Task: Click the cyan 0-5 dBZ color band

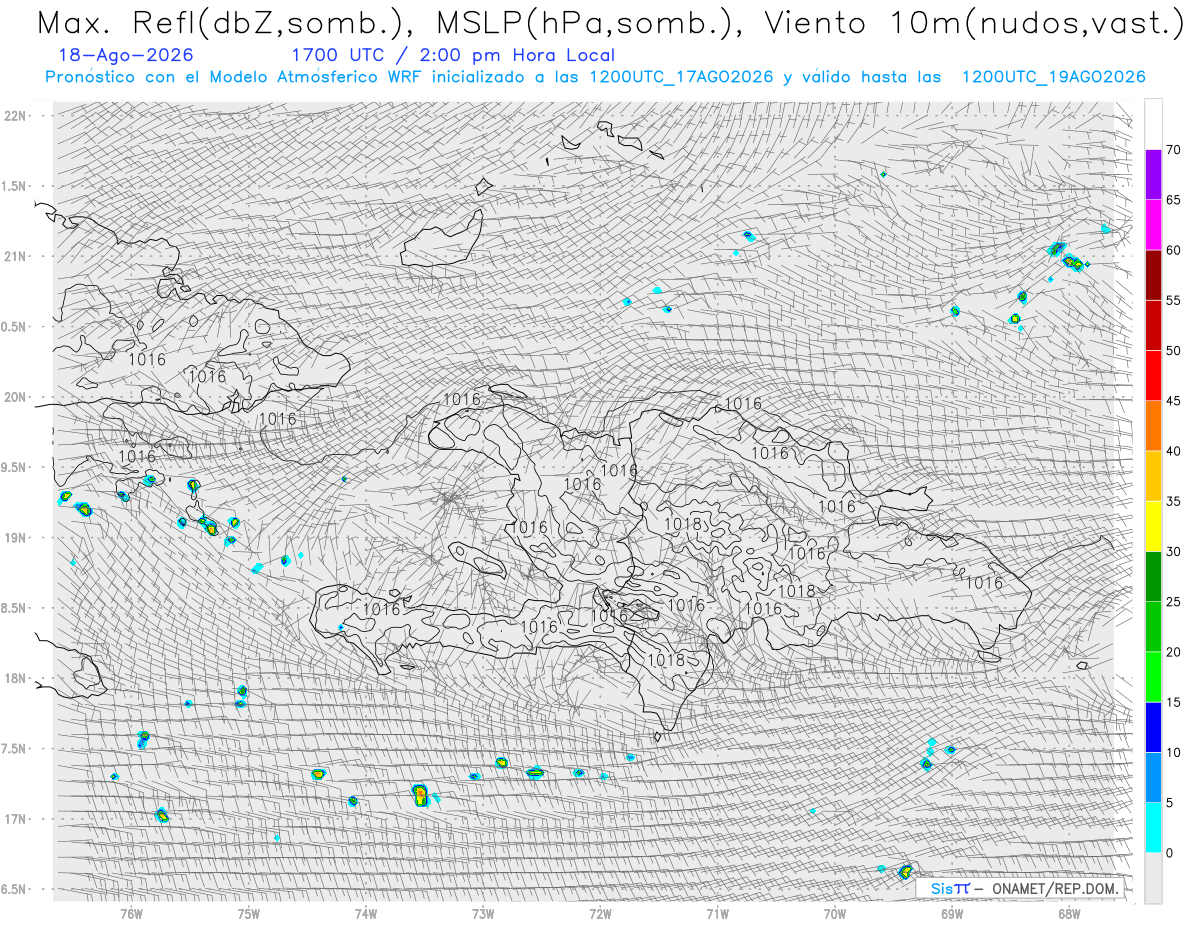Action: 1153,827
